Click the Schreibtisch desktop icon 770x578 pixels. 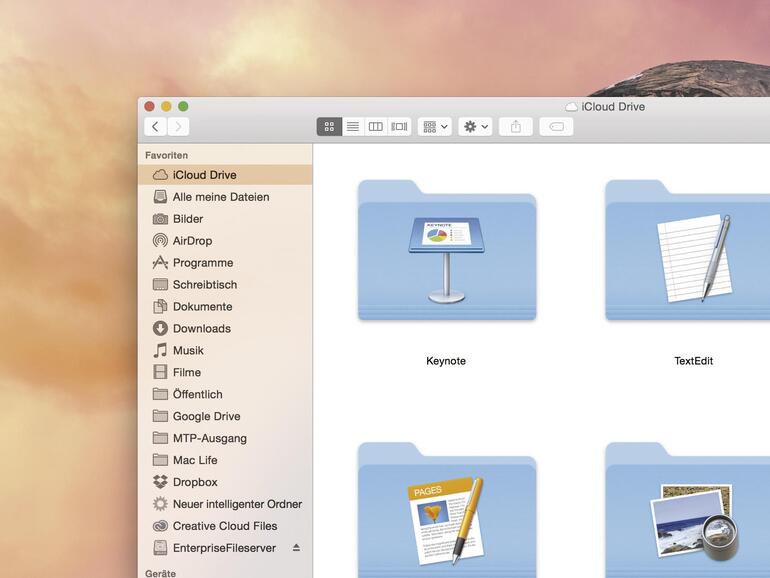[160, 285]
